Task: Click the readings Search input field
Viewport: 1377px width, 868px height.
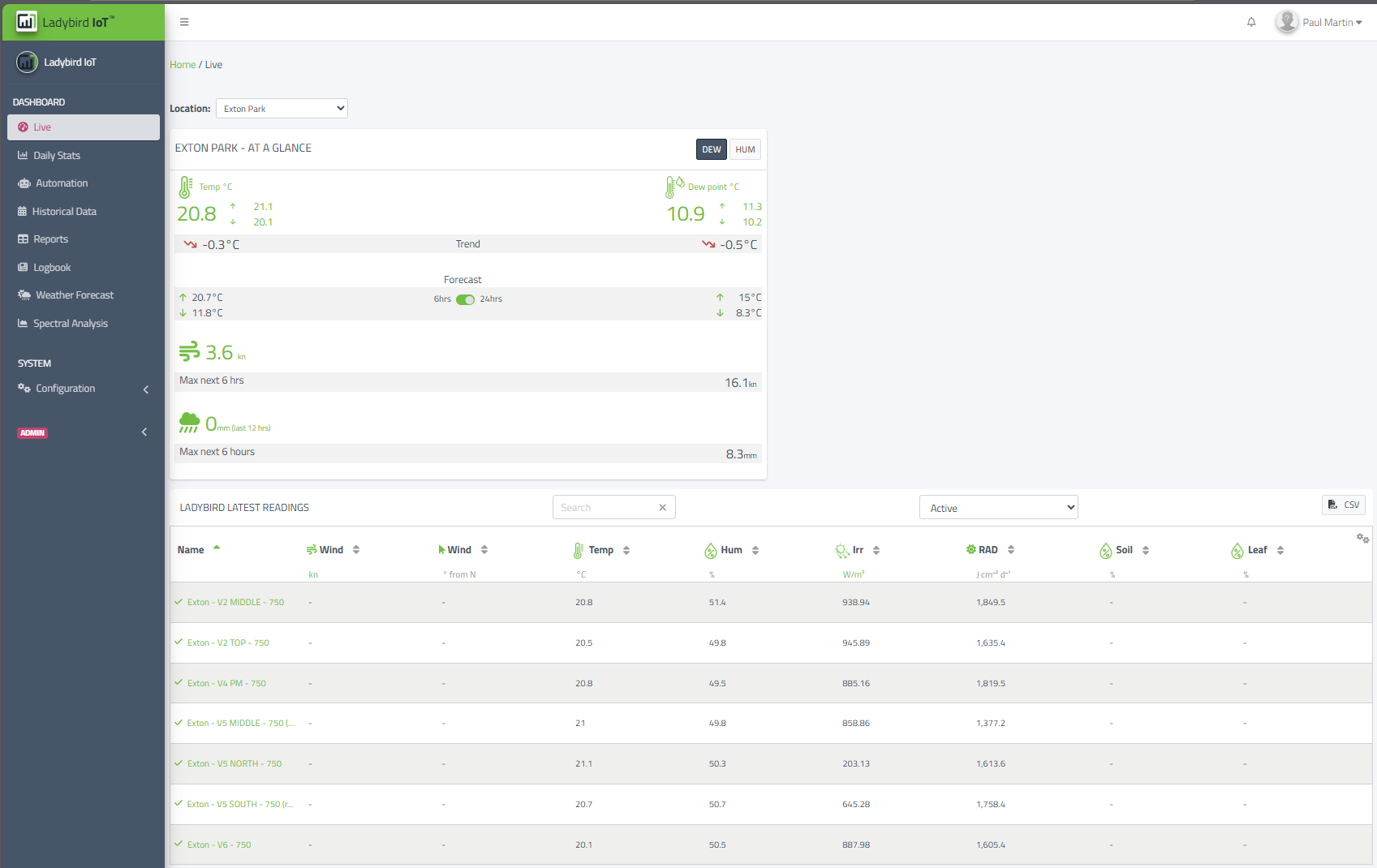Action: (605, 508)
